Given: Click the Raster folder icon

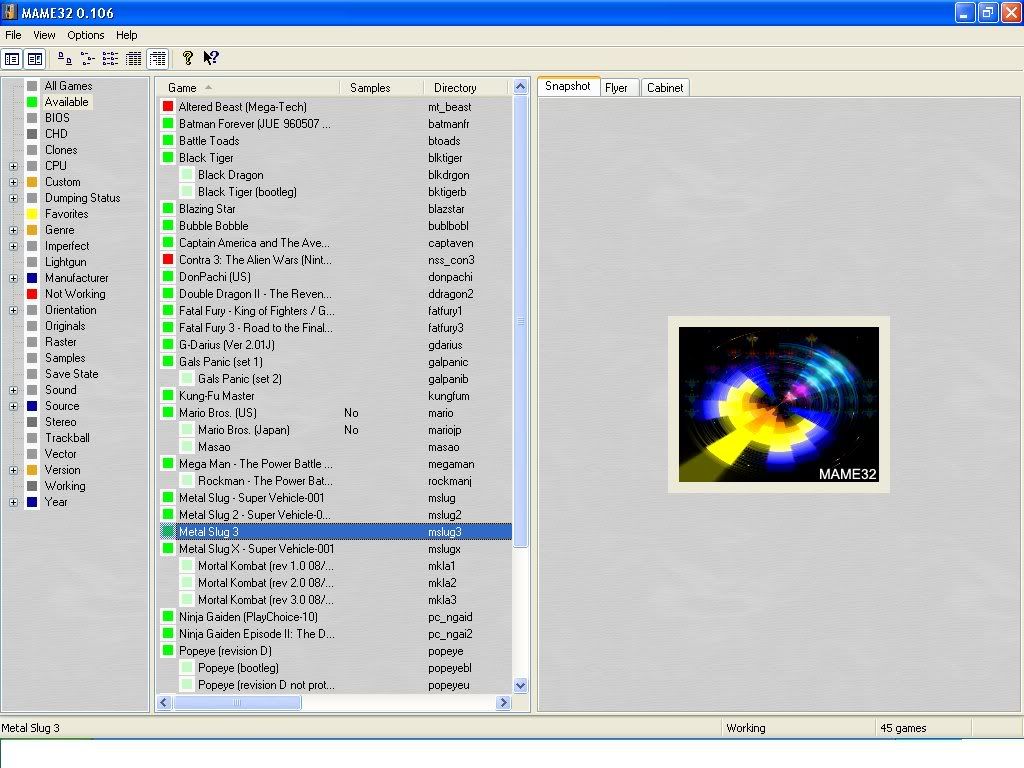Looking at the screenshot, I should click(x=31, y=342).
